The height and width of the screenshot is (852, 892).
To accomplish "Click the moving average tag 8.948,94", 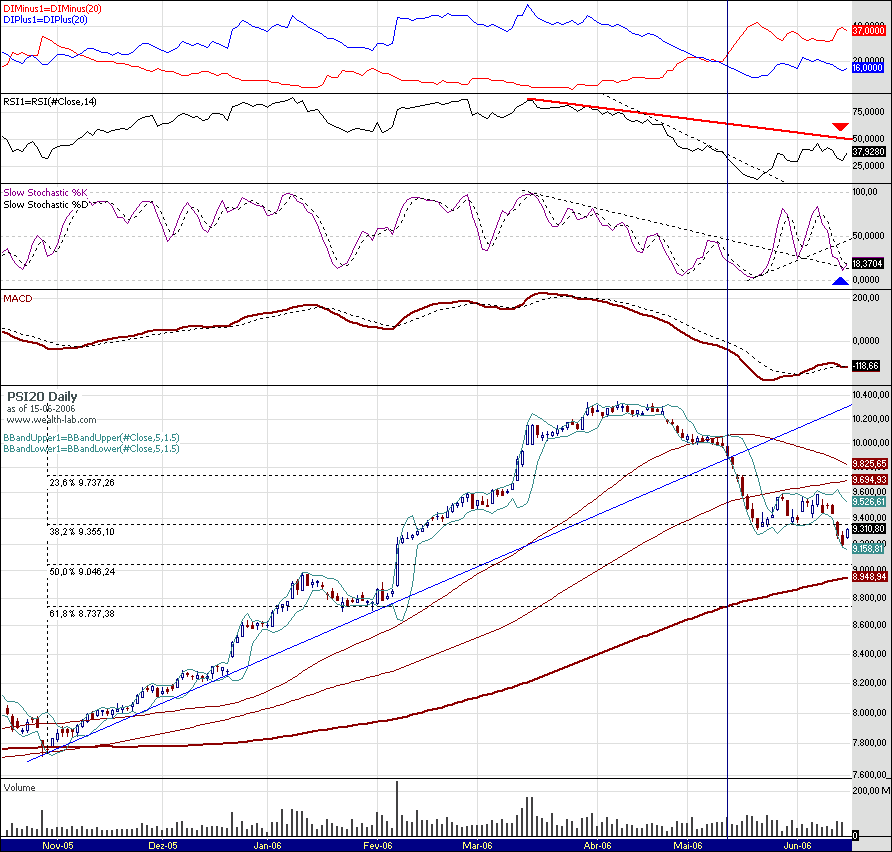I will click(869, 577).
